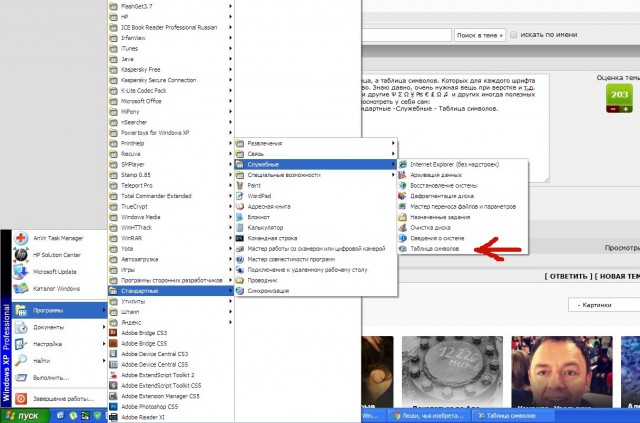Screen dimensions: 640x423
Task: Expand the Kaspersky Free program folder
Action: 171,69
